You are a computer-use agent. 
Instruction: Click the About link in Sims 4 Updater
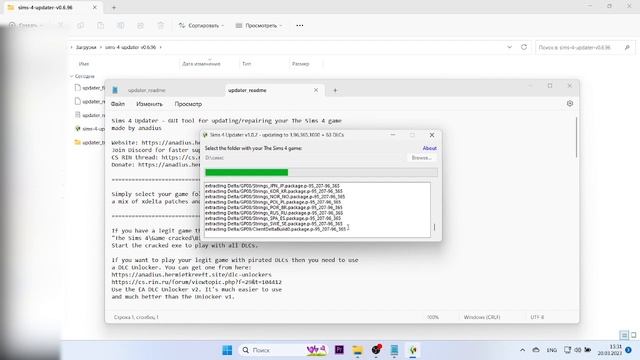coord(429,148)
